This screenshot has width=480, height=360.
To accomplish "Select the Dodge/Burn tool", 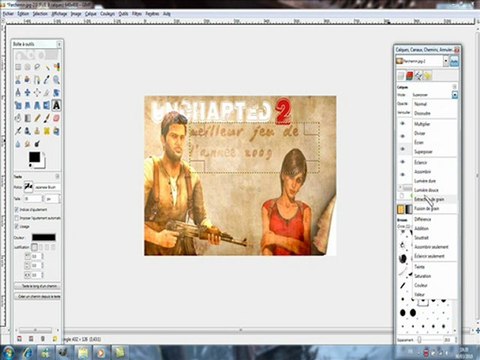I will tap(37, 144).
